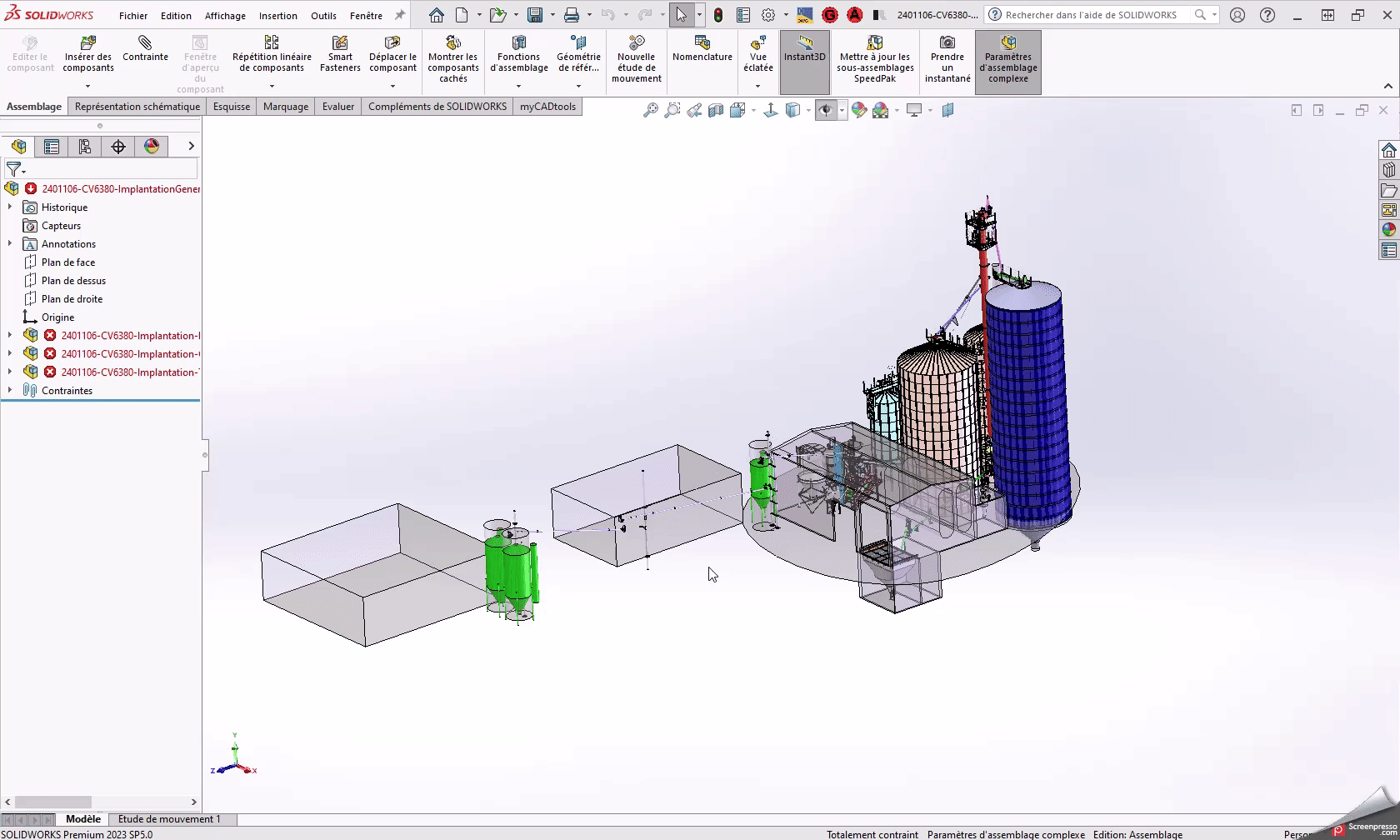Open PropertyManager tab
The width and height of the screenshot is (1400, 840).
52,147
